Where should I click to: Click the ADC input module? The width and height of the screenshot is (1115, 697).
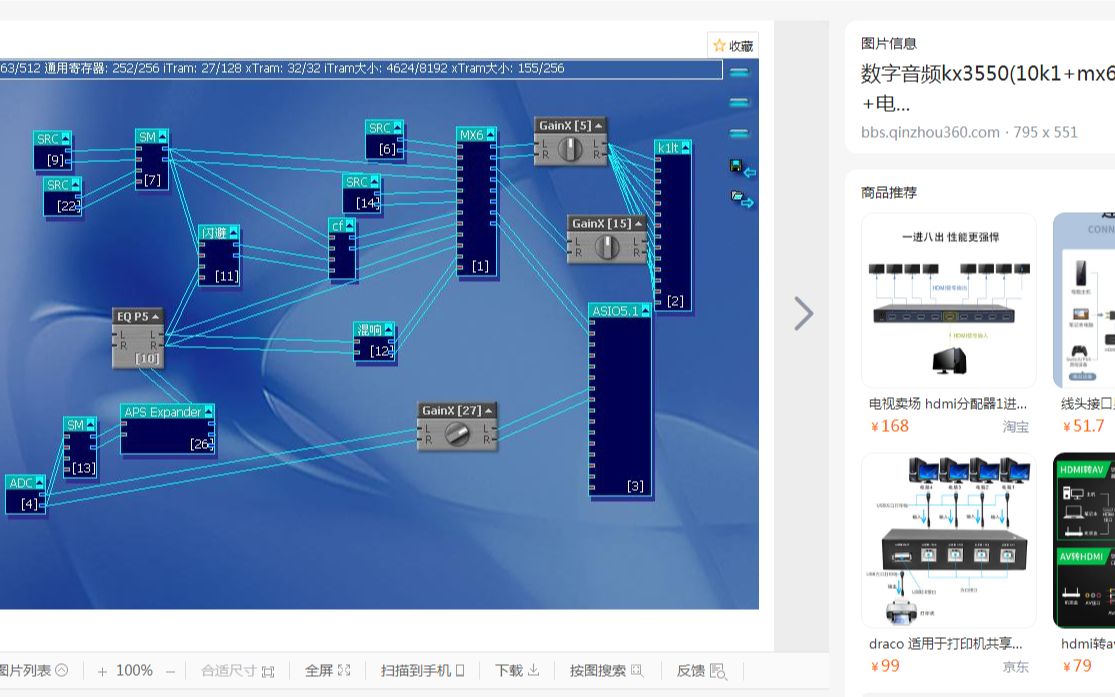pyautogui.click(x=27, y=495)
